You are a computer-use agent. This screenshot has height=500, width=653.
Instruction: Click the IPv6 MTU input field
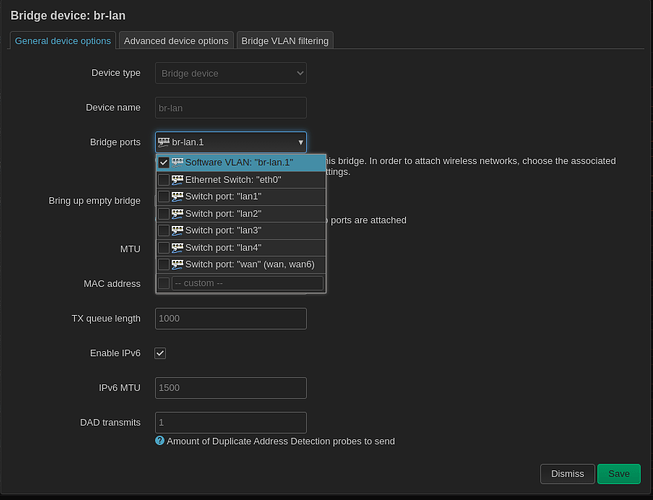click(231, 388)
